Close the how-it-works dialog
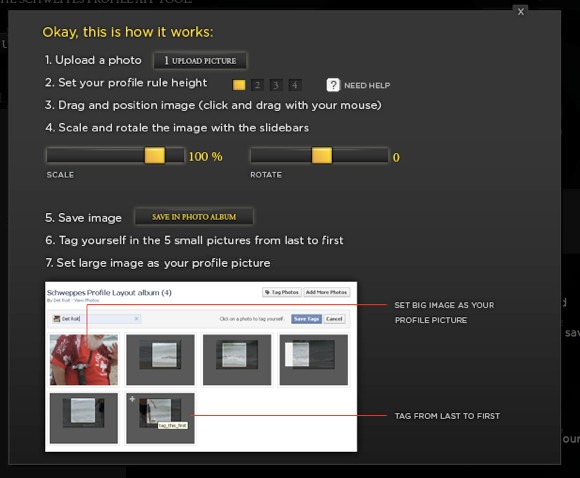 coord(521,12)
